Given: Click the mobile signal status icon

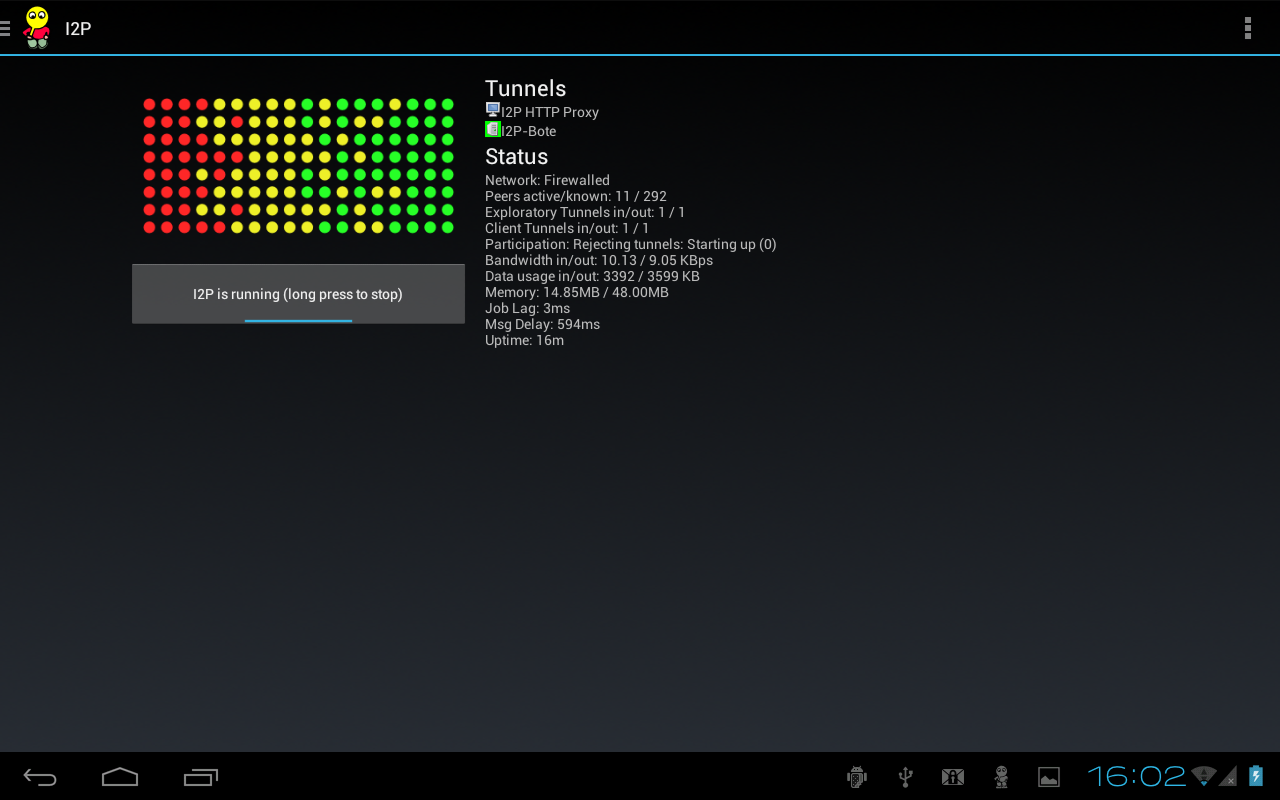Looking at the screenshot, I should 1229,777.
